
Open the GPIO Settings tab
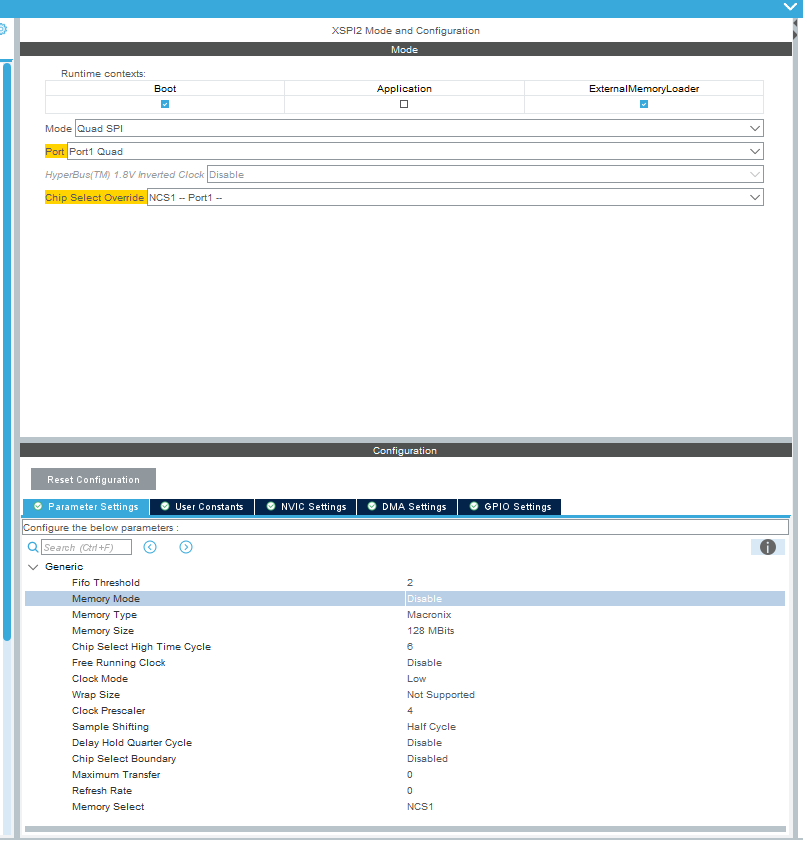tap(510, 507)
